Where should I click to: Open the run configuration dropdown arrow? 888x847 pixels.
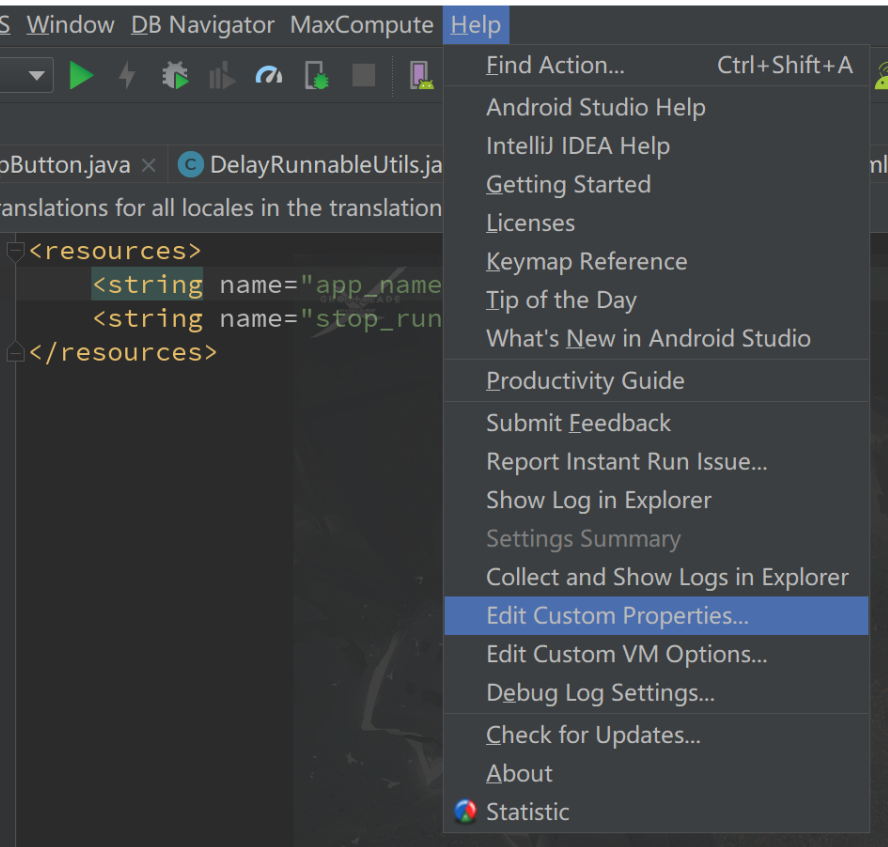pyautogui.click(x=37, y=75)
